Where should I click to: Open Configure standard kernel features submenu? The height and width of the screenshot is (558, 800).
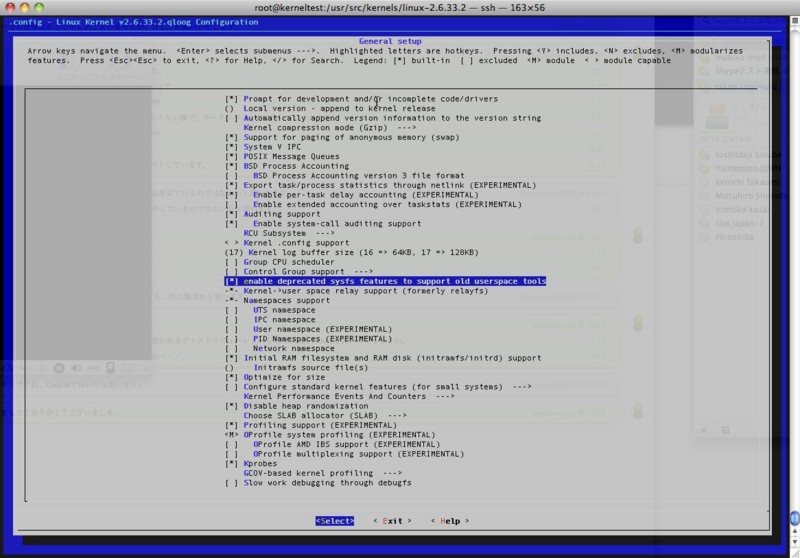(x=387, y=387)
